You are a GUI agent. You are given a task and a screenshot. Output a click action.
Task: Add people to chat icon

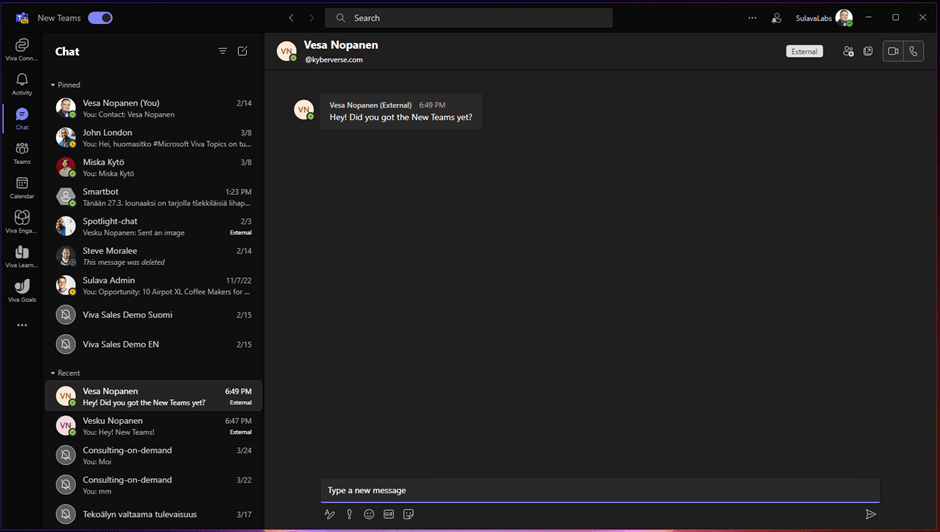[848, 51]
